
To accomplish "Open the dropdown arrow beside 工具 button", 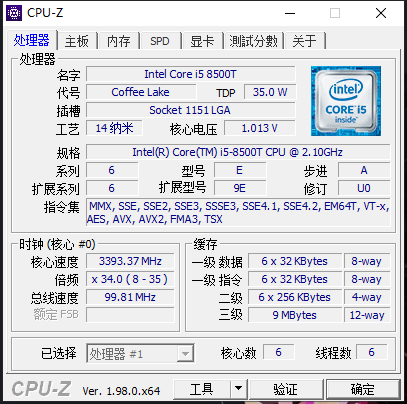I will pyautogui.click(x=238, y=389).
